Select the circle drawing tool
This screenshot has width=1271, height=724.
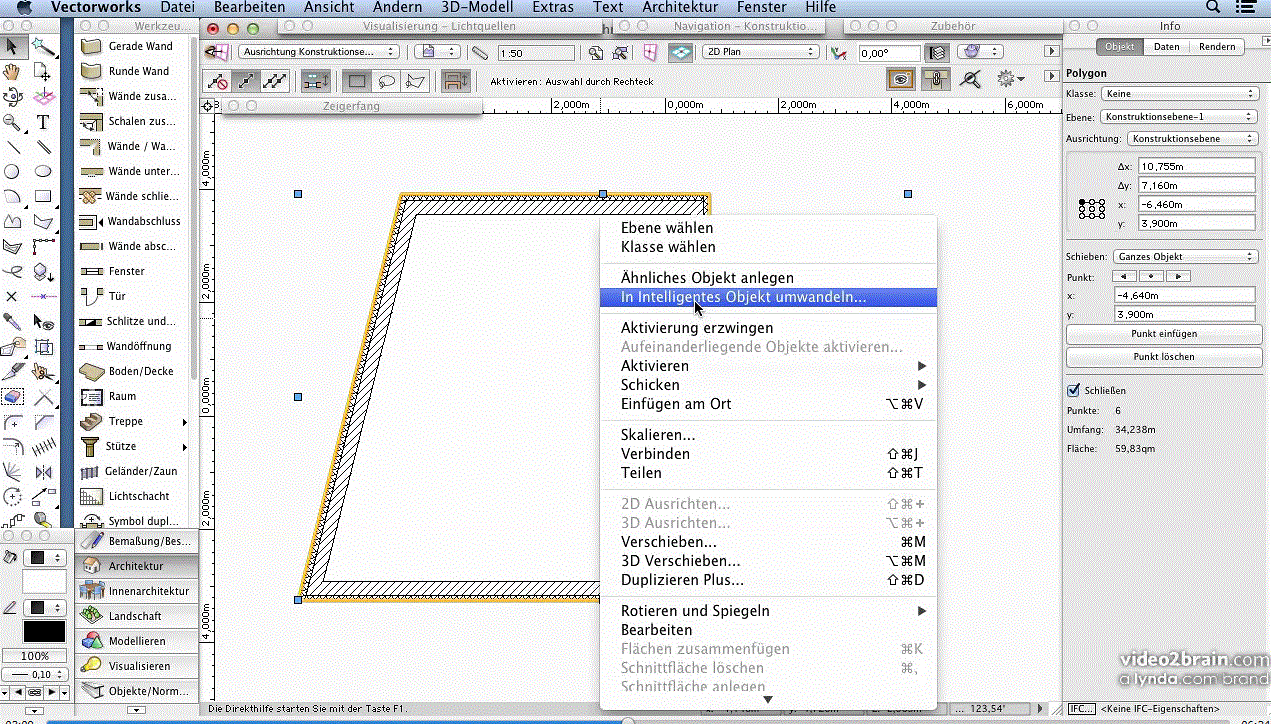(x=12, y=171)
